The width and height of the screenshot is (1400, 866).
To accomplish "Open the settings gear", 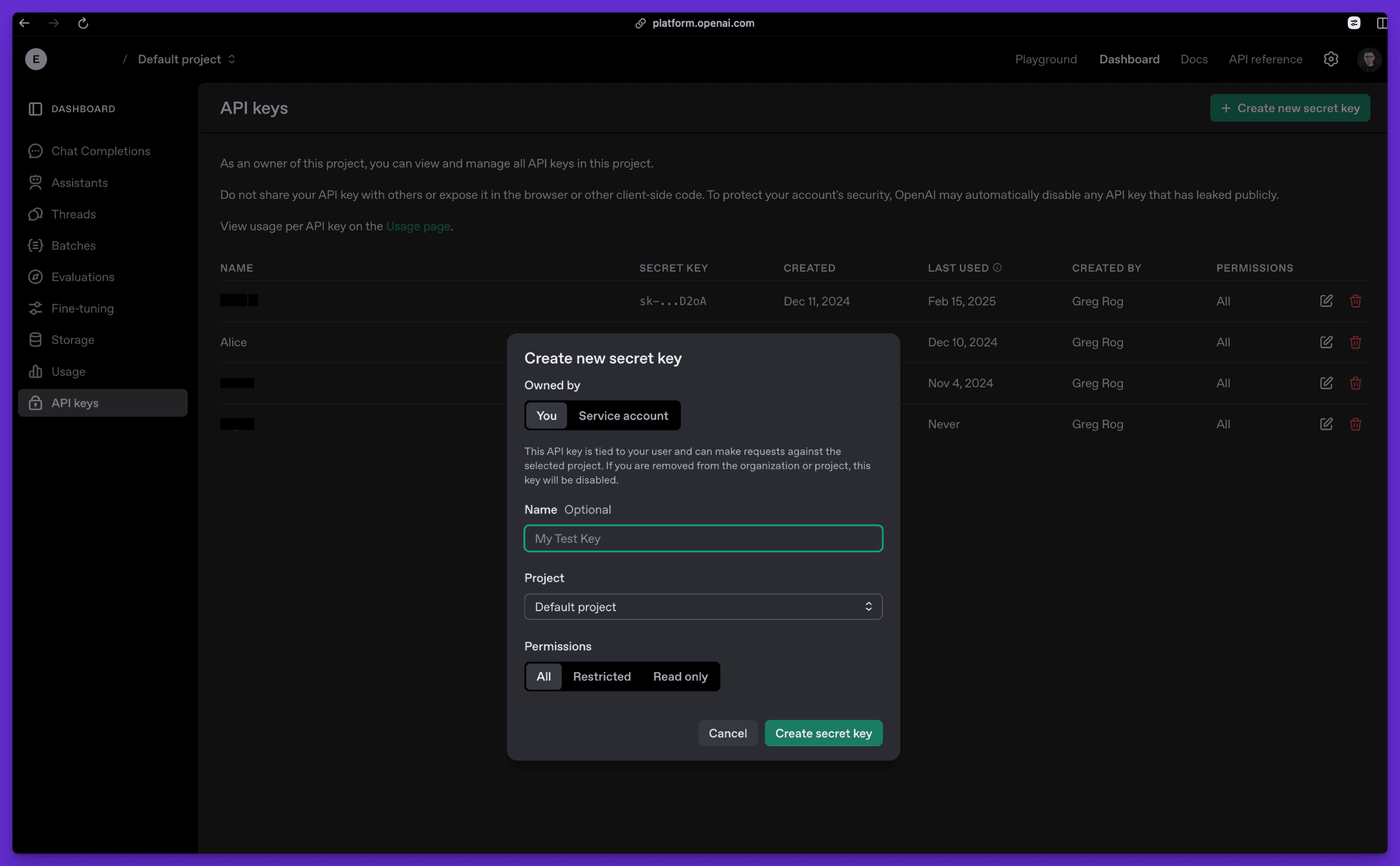I will click(1330, 59).
